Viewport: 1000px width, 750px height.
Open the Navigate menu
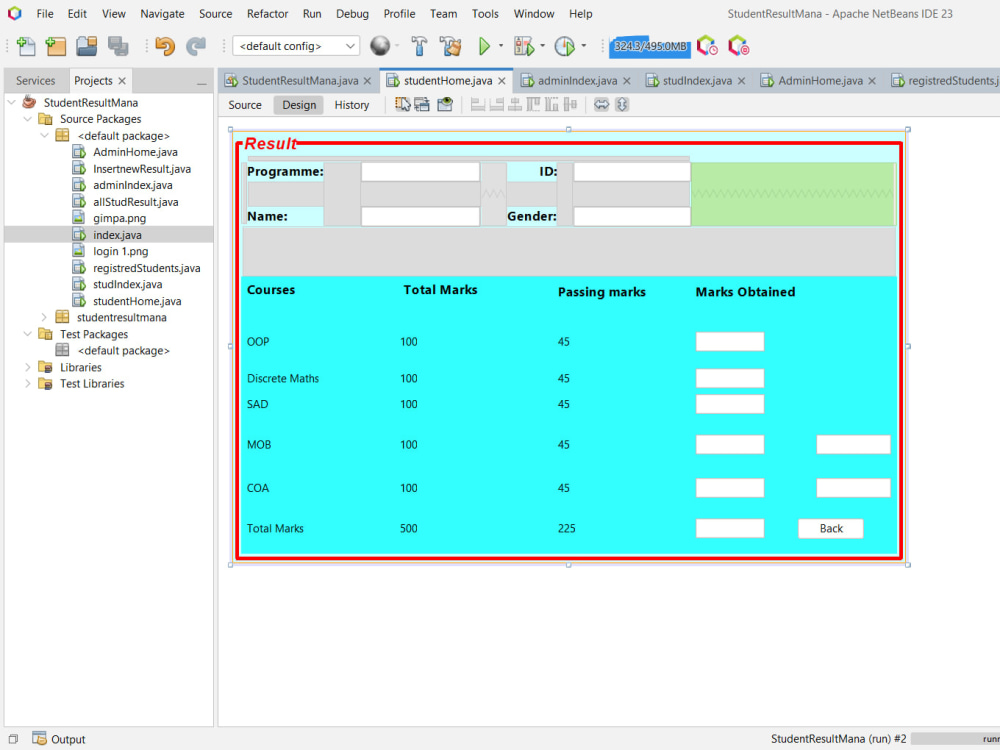(162, 13)
